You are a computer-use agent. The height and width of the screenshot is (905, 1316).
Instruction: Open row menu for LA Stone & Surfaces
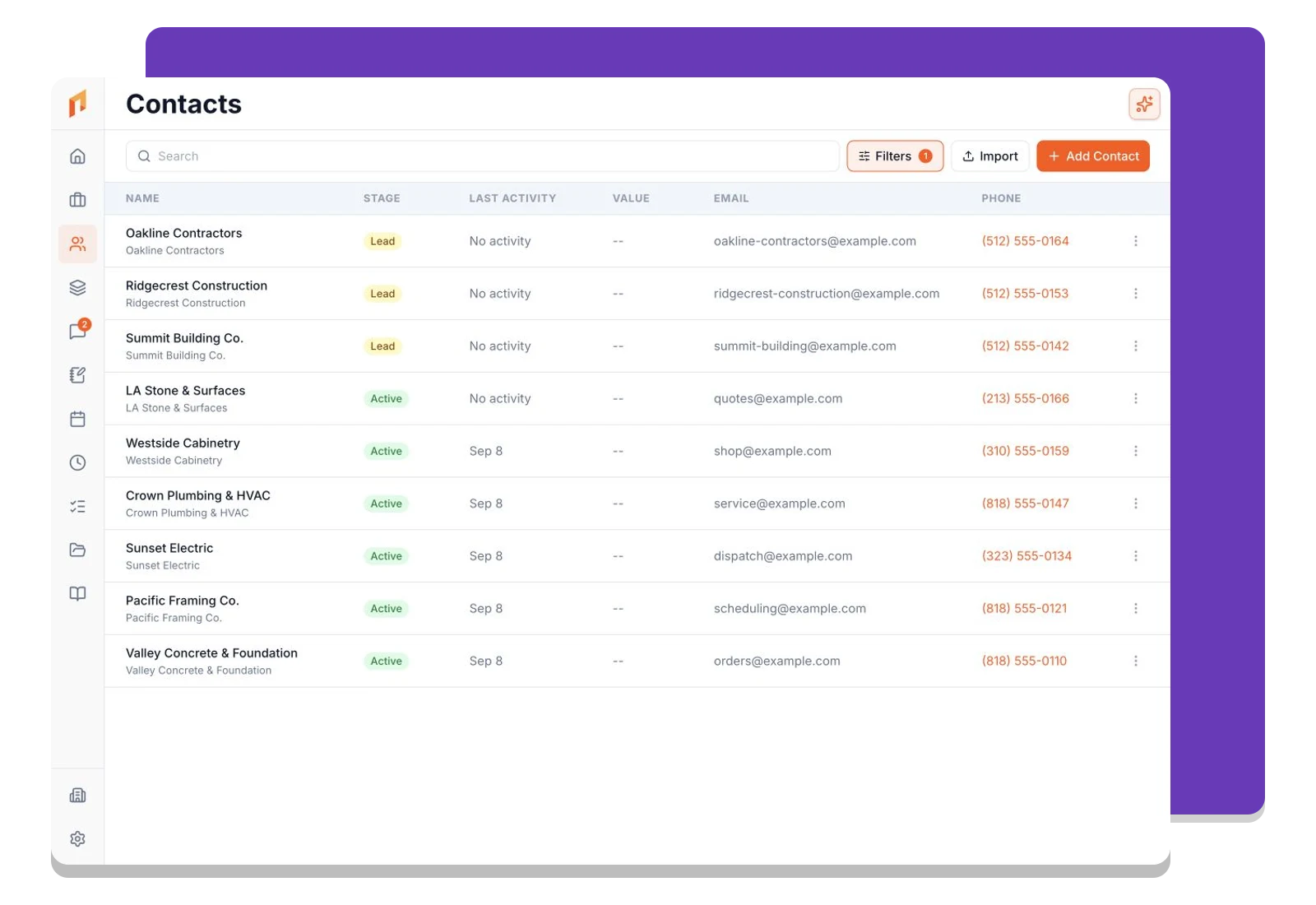[x=1136, y=398]
